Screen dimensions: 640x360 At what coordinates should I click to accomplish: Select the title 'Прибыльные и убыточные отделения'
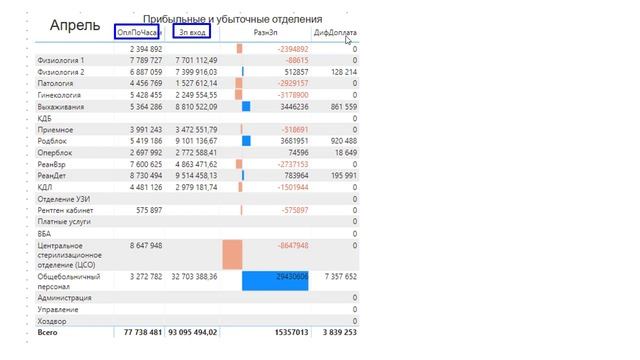(x=233, y=19)
